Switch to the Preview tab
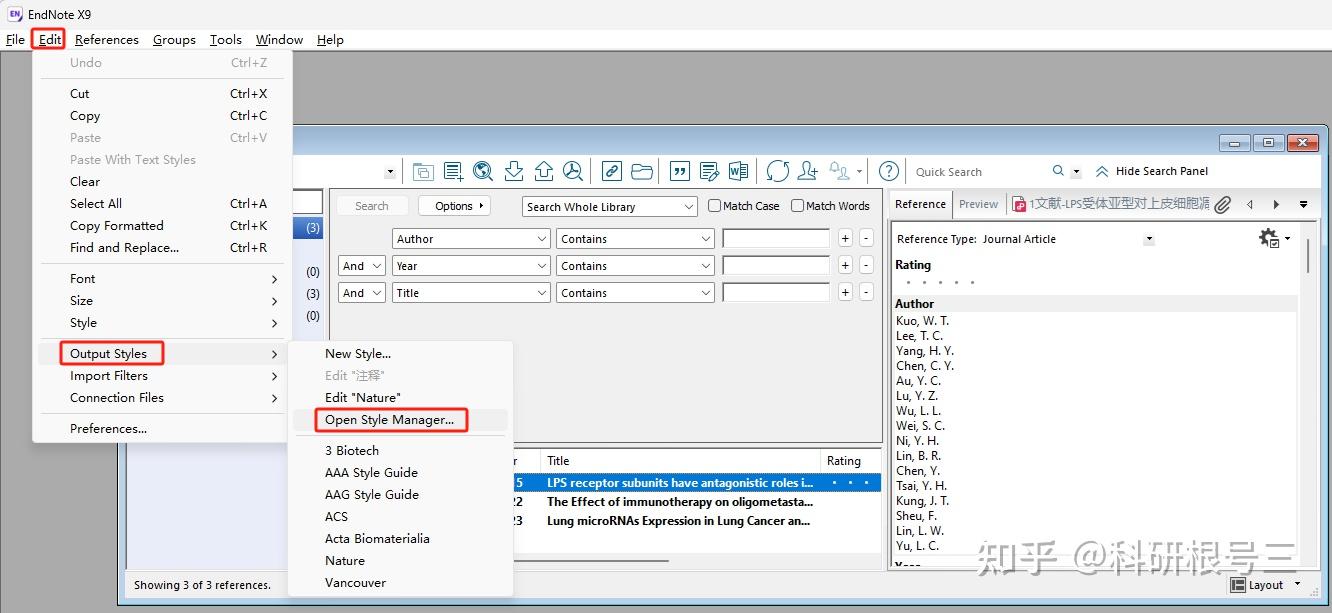This screenshot has height=613, width=1332. (x=978, y=204)
